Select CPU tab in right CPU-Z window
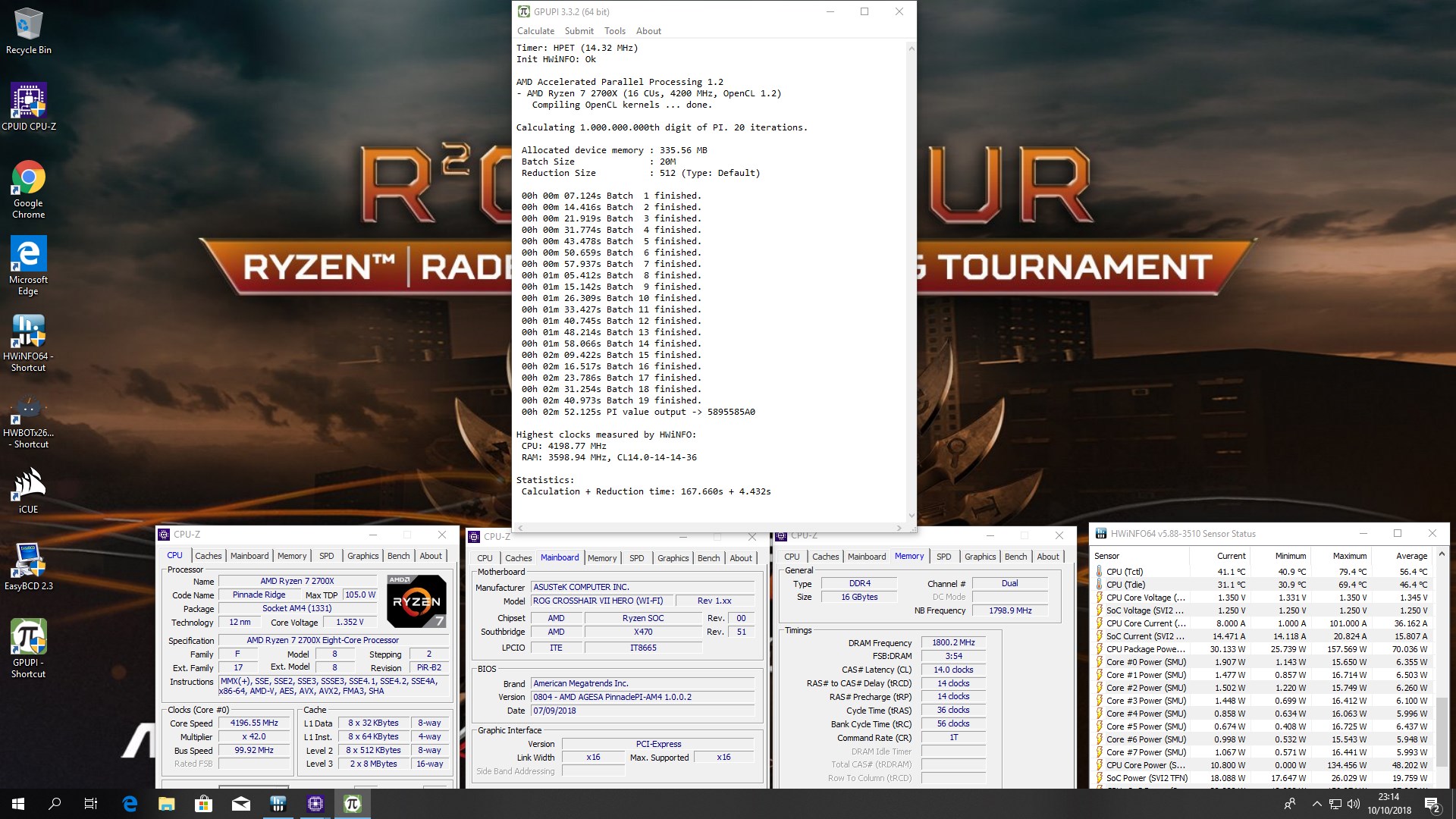This screenshot has width=1456, height=819. [792, 557]
